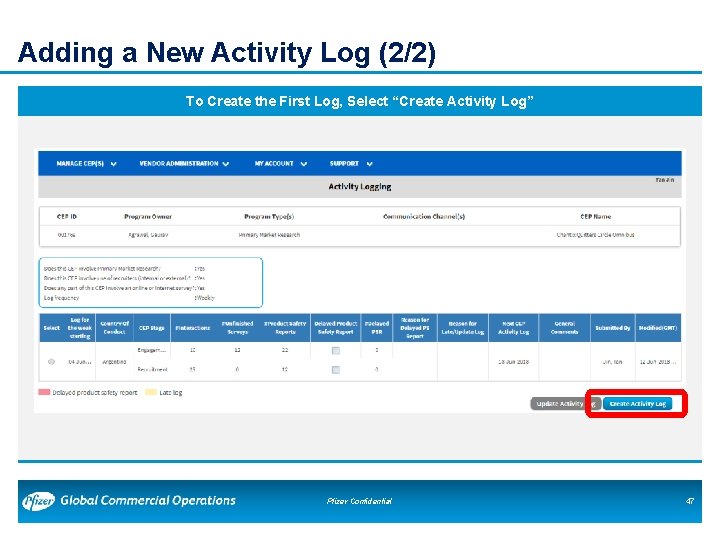Click the CEP ID label

(x=67, y=216)
